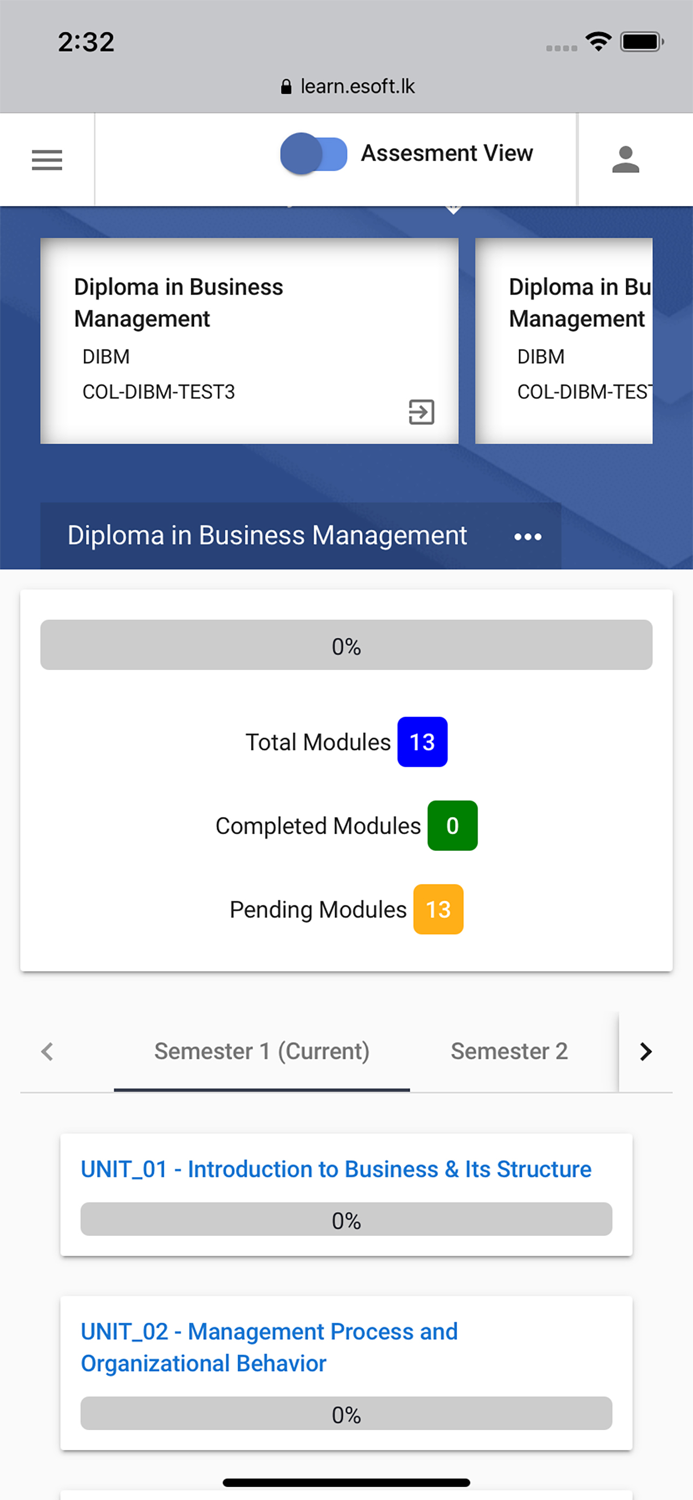Toggle the Assesment View switch
The image size is (693, 1500).
pyautogui.click(x=314, y=154)
